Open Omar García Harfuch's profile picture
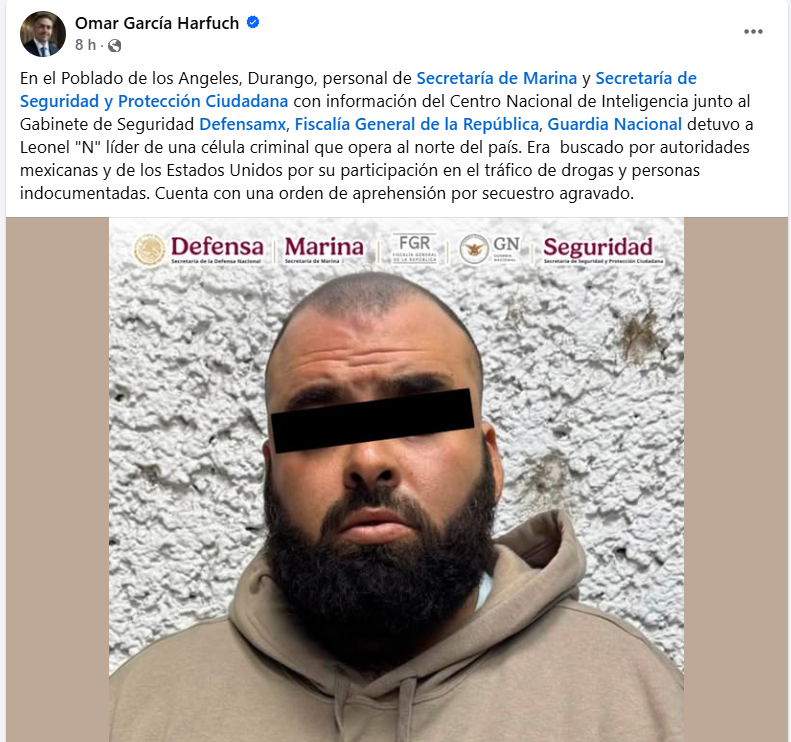Image resolution: width=791 pixels, height=742 pixels. (x=43, y=34)
